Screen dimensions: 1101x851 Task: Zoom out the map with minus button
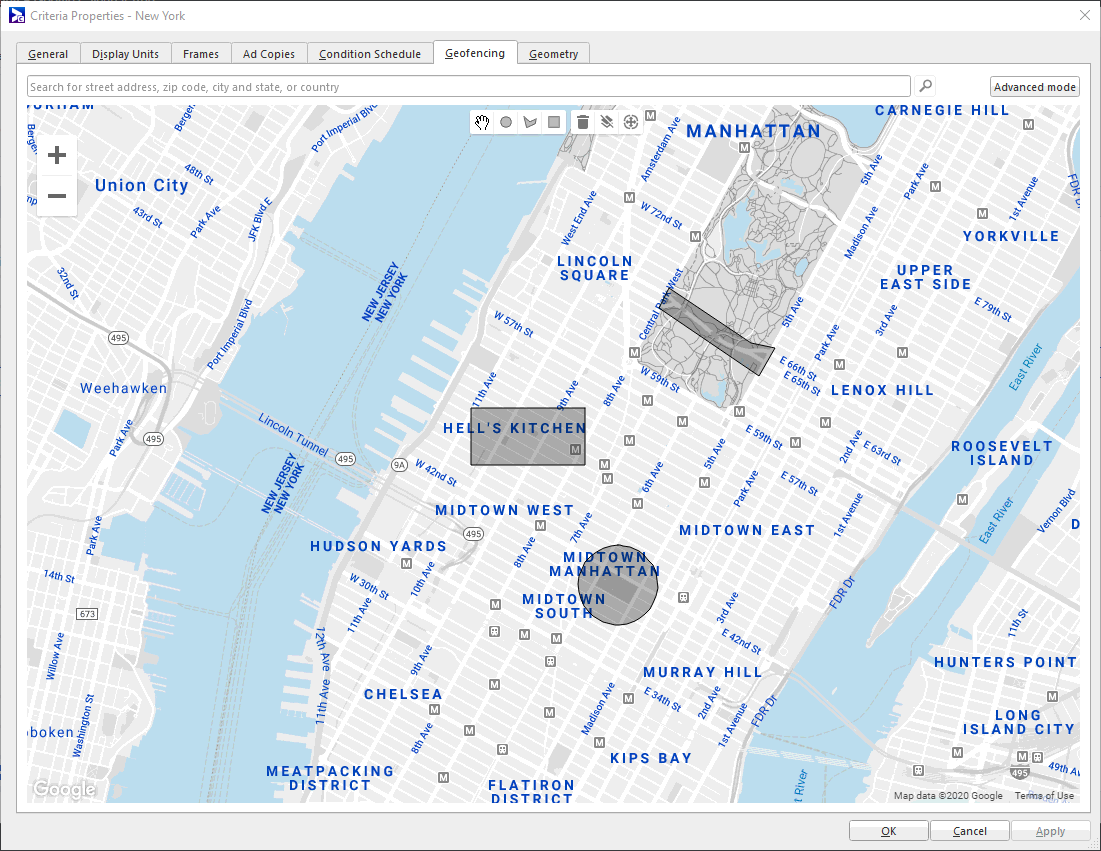pos(57,196)
